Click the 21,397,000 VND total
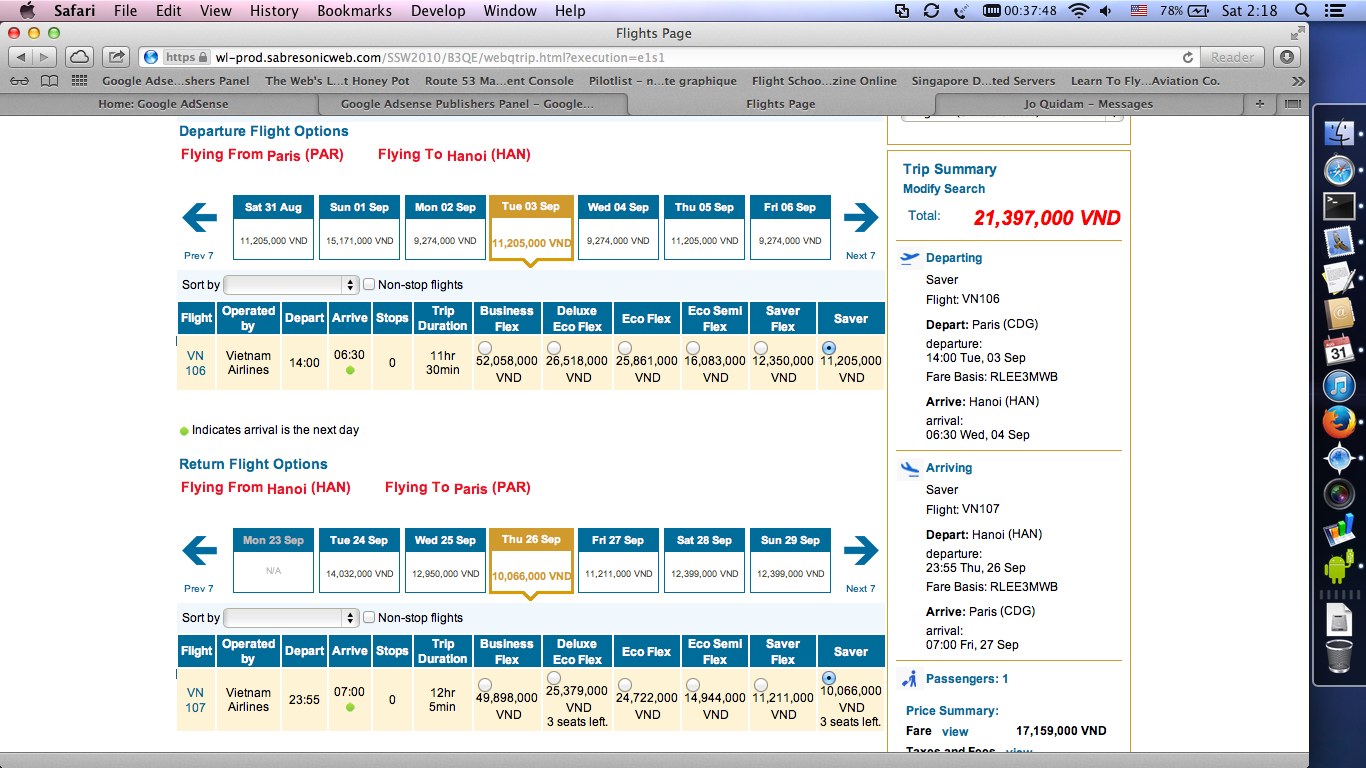 [x=1047, y=217]
